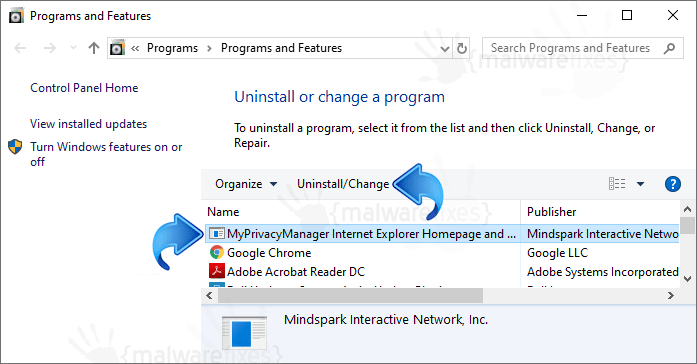Refresh the Programs and Features view
This screenshot has height=364, width=697.
[462, 48]
